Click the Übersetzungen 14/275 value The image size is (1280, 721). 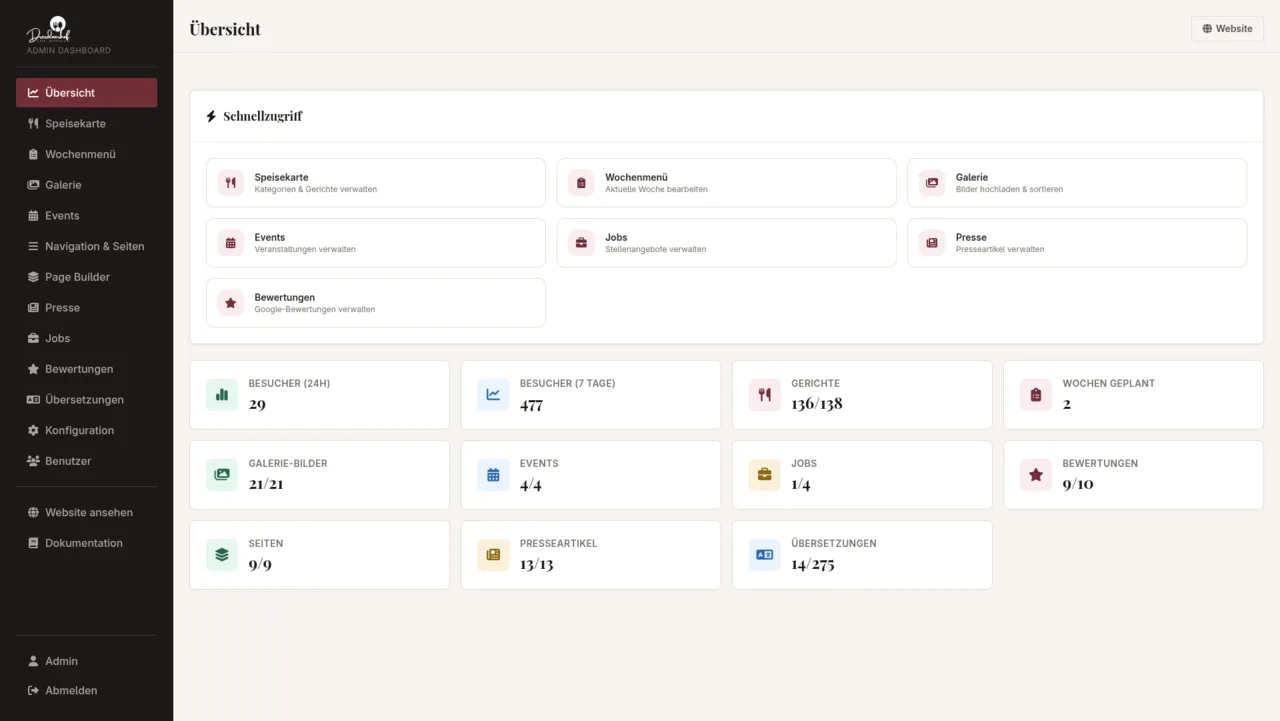click(x=813, y=564)
